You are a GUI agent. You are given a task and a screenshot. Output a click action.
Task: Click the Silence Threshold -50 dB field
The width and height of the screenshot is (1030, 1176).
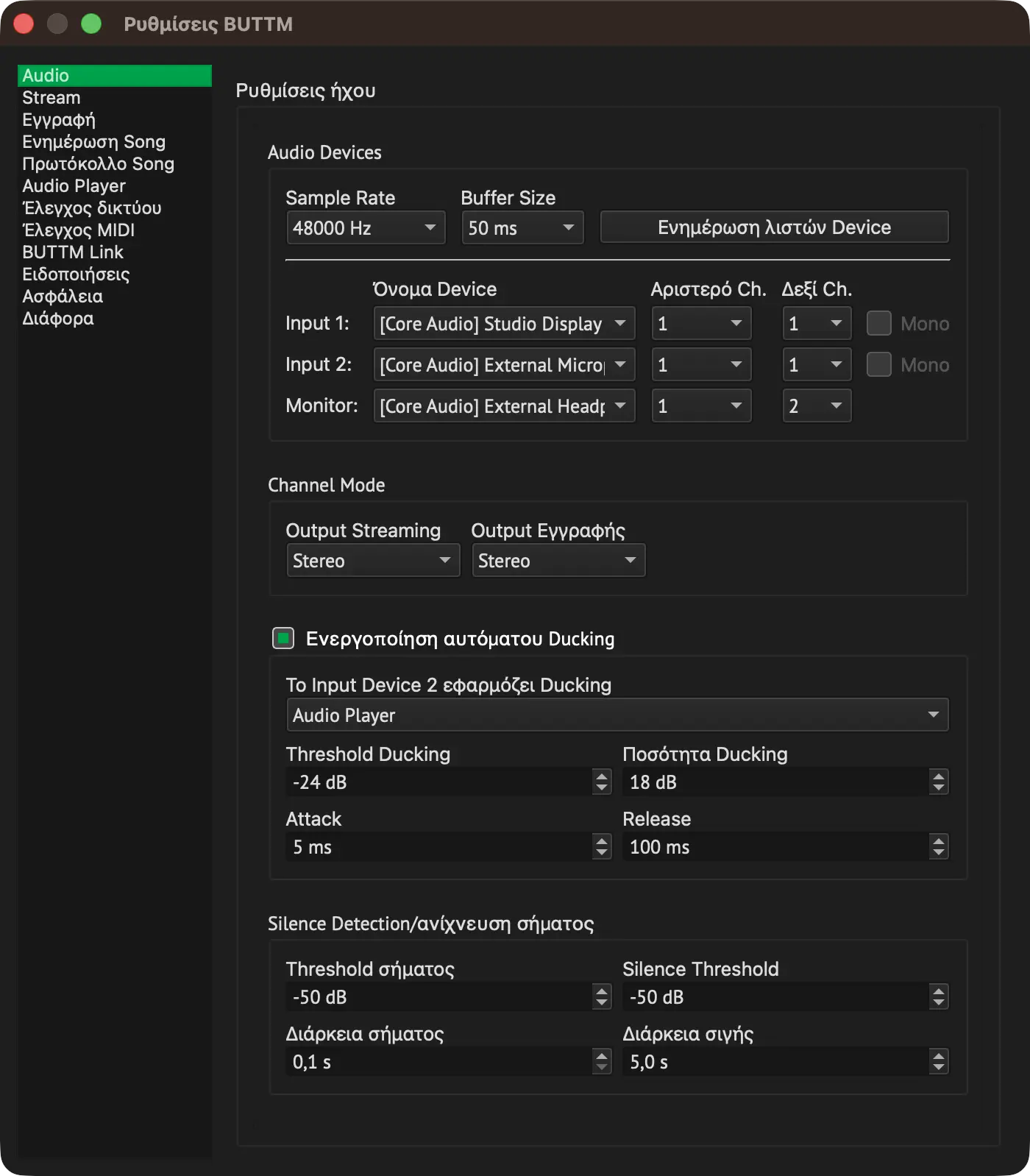pos(775,996)
